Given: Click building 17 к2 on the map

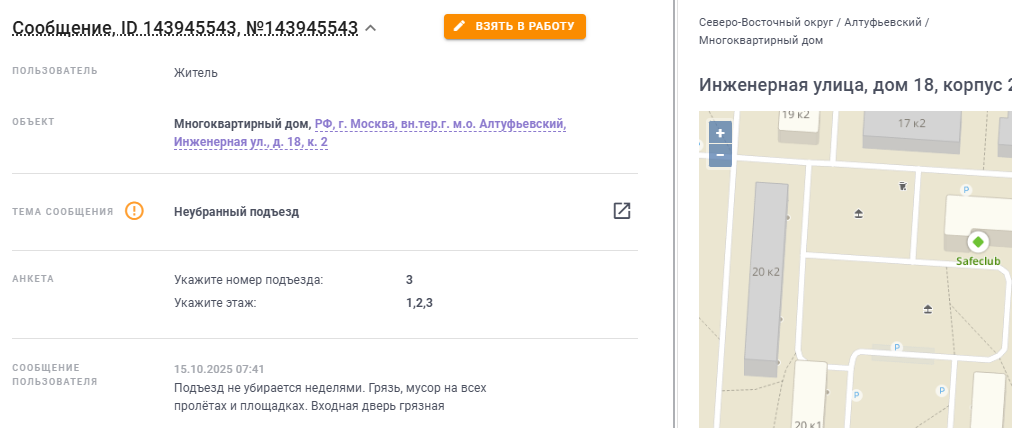Looking at the screenshot, I should [x=909, y=124].
